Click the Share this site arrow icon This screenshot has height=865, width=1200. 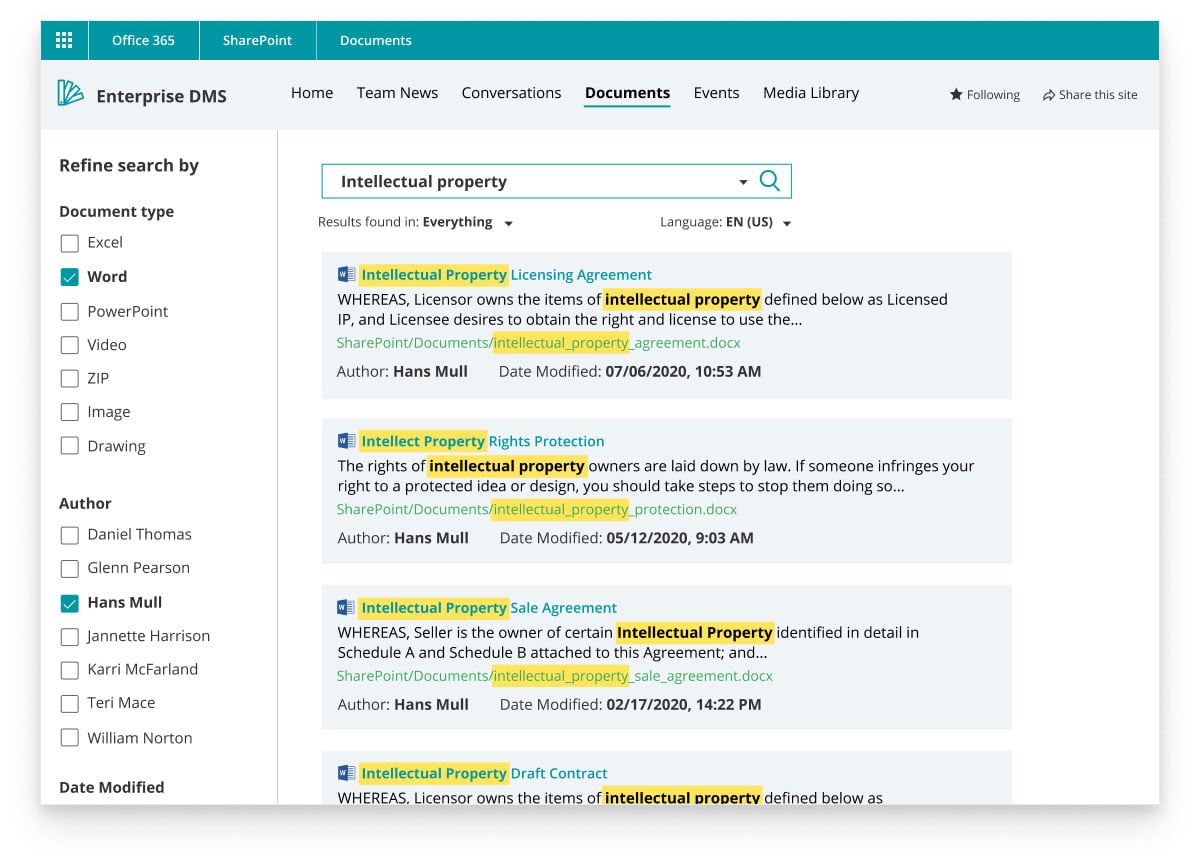[x=1048, y=95]
